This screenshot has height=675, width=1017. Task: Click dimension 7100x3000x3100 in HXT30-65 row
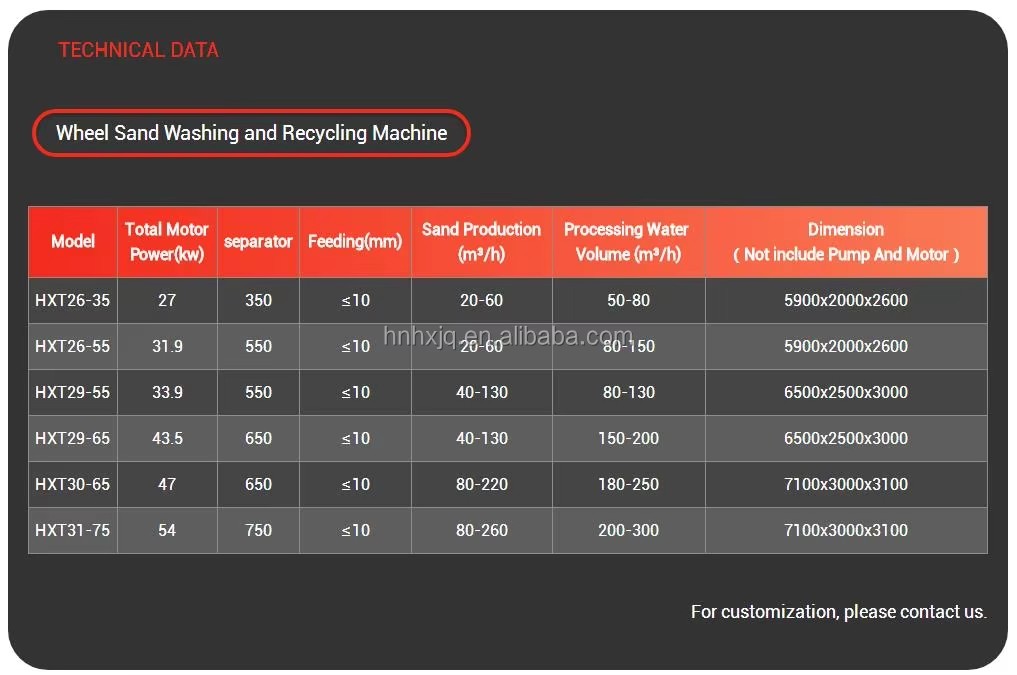tap(846, 484)
